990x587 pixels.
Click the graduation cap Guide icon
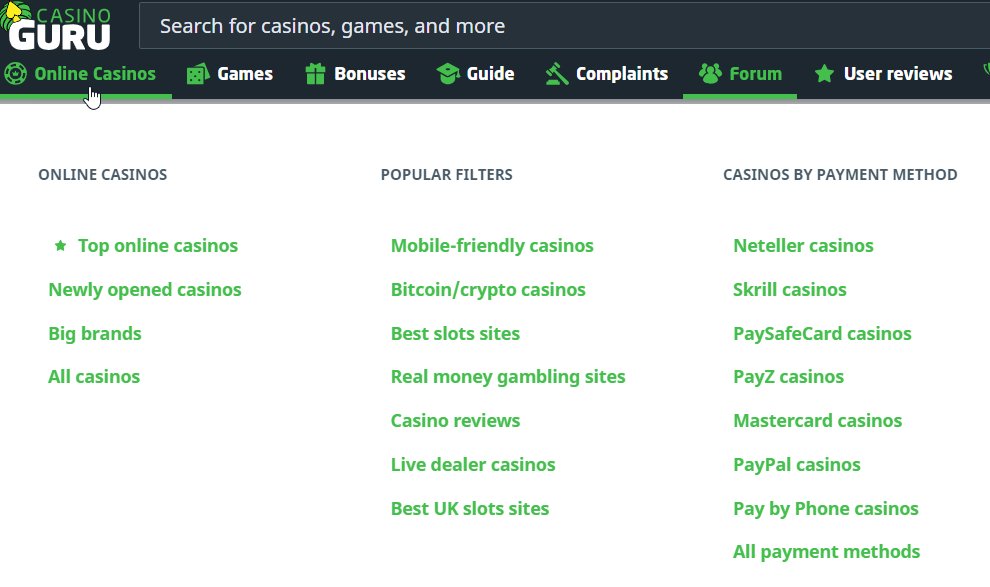[448, 74]
